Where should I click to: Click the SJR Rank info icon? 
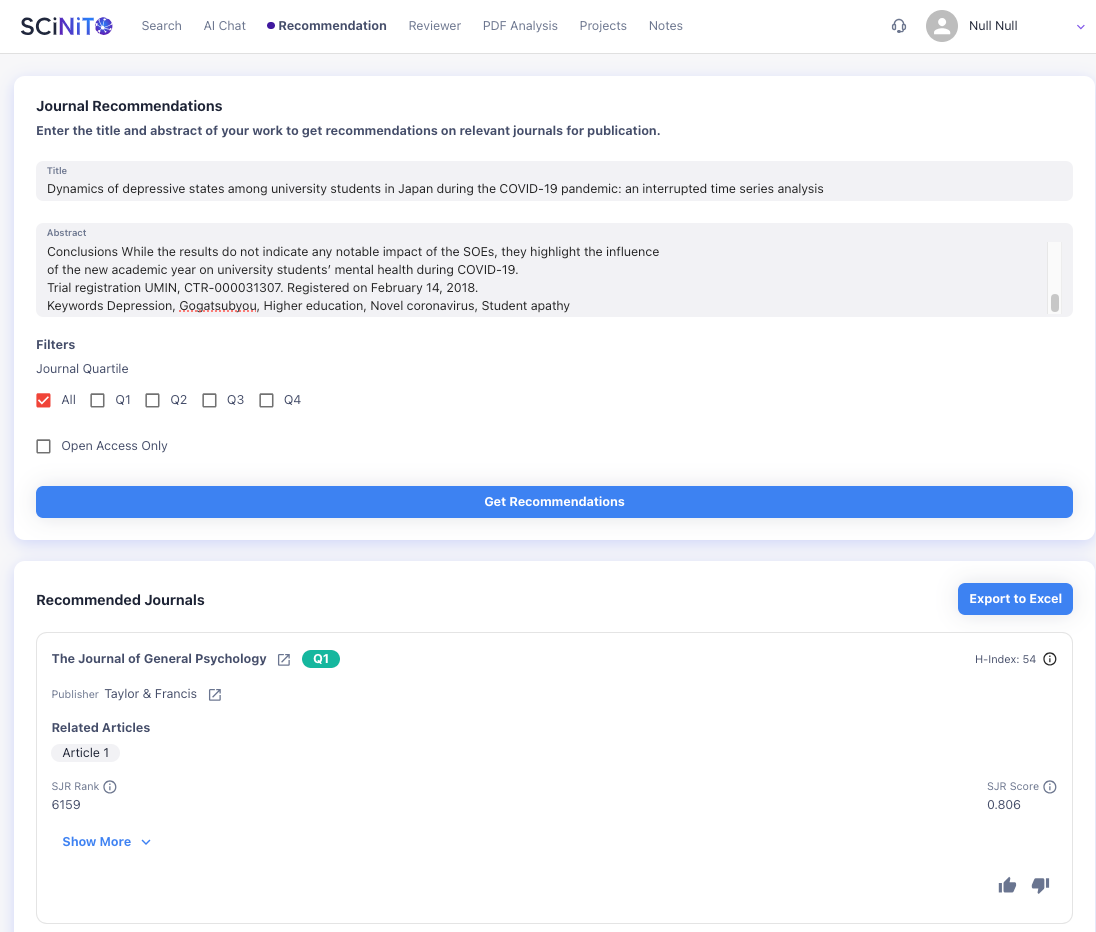click(110, 787)
